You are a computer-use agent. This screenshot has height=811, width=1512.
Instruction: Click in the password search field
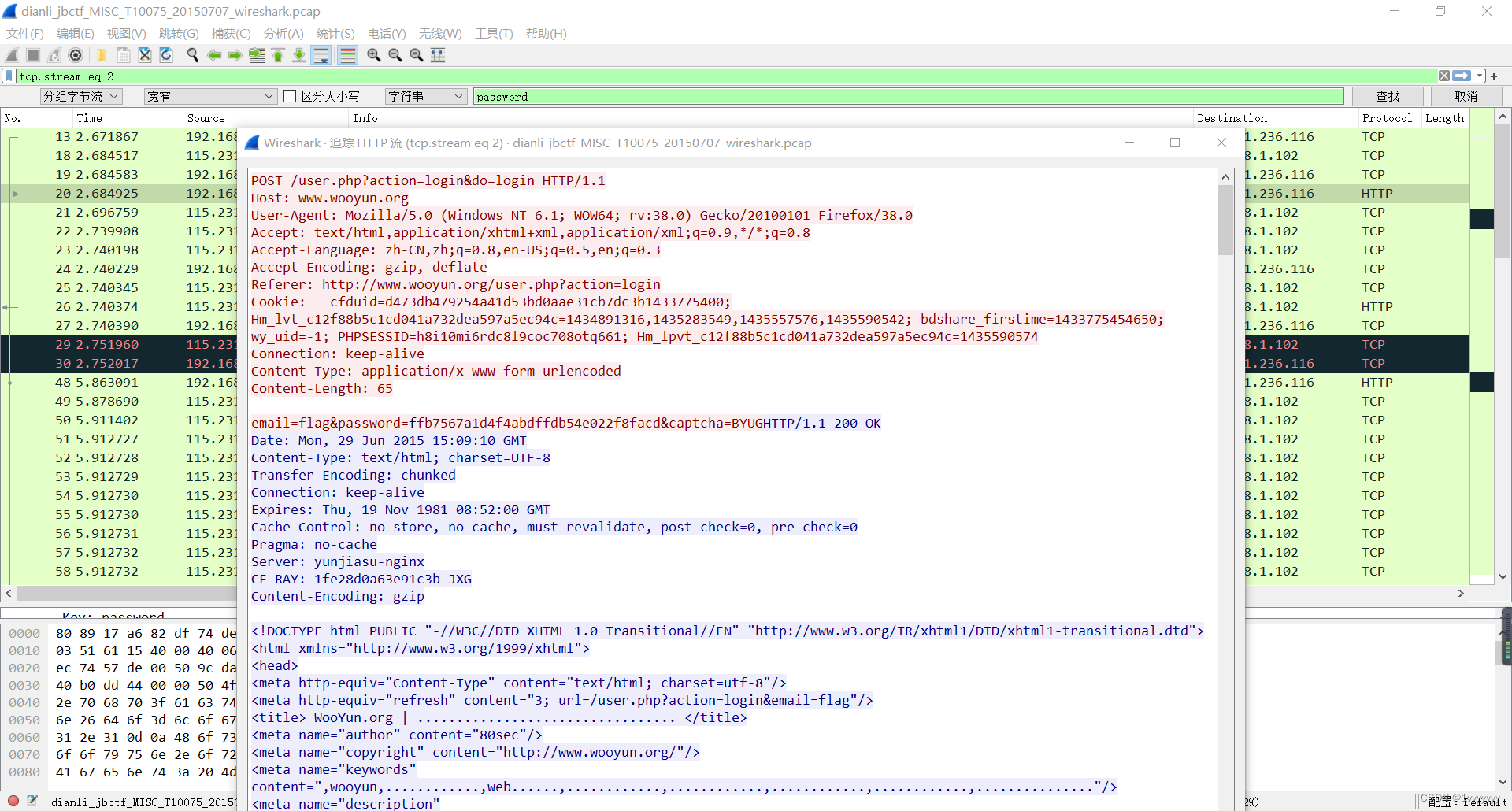(908, 96)
